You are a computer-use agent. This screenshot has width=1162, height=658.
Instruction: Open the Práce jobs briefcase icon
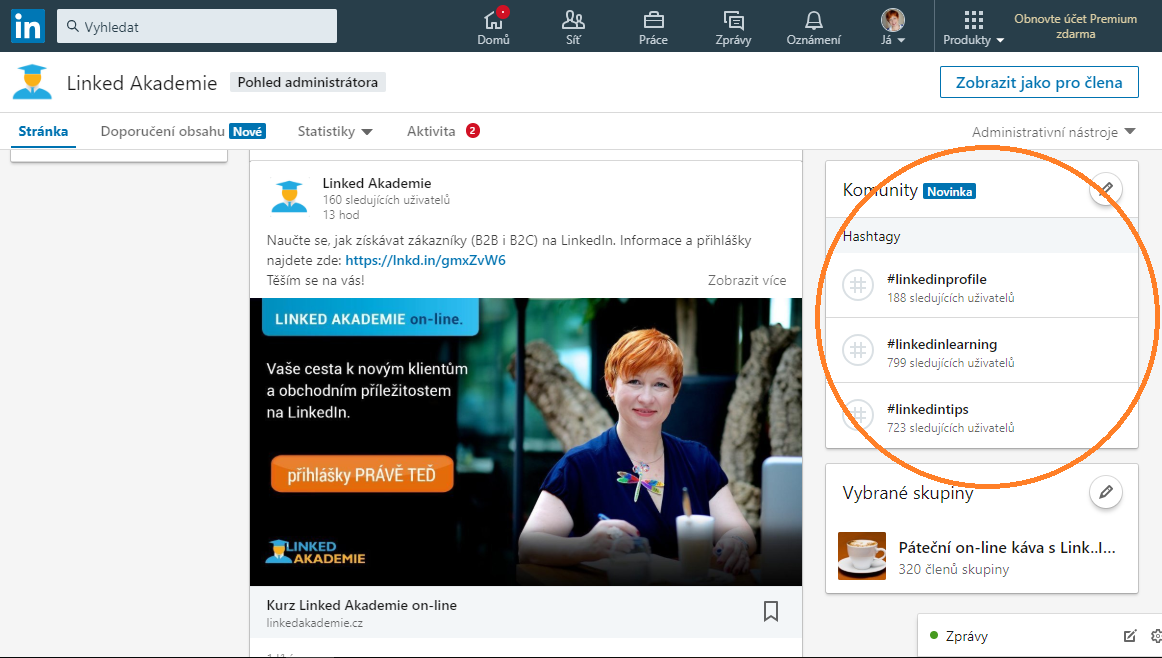653,27
